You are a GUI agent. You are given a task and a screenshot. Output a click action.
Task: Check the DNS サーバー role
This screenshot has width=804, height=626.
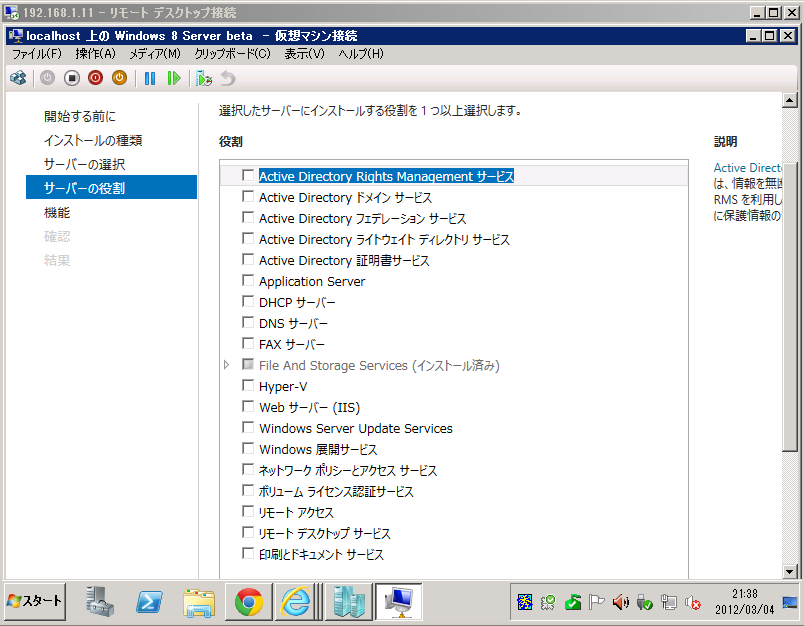click(x=248, y=323)
